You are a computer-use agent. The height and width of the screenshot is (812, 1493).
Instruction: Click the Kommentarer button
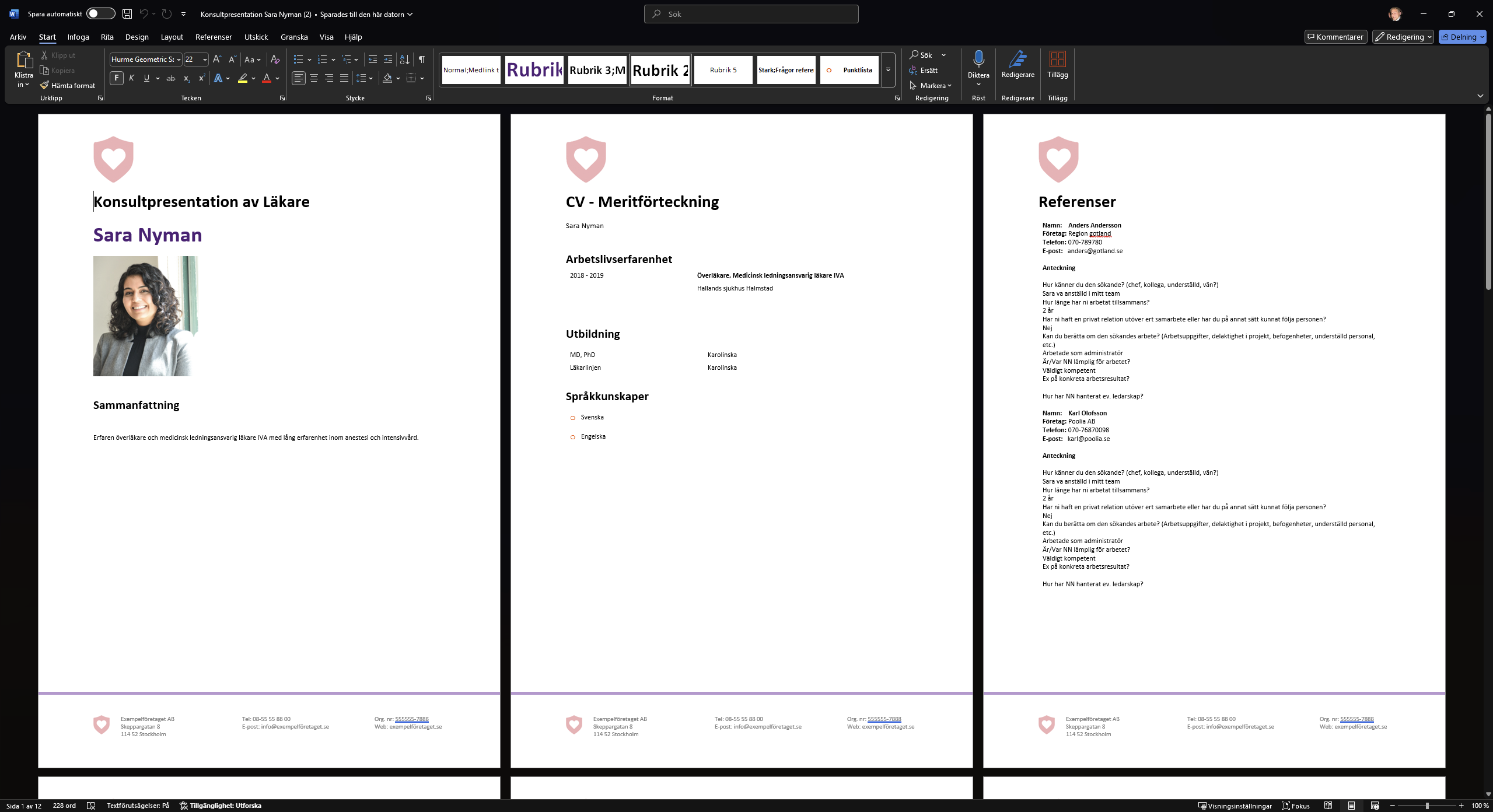click(1335, 37)
